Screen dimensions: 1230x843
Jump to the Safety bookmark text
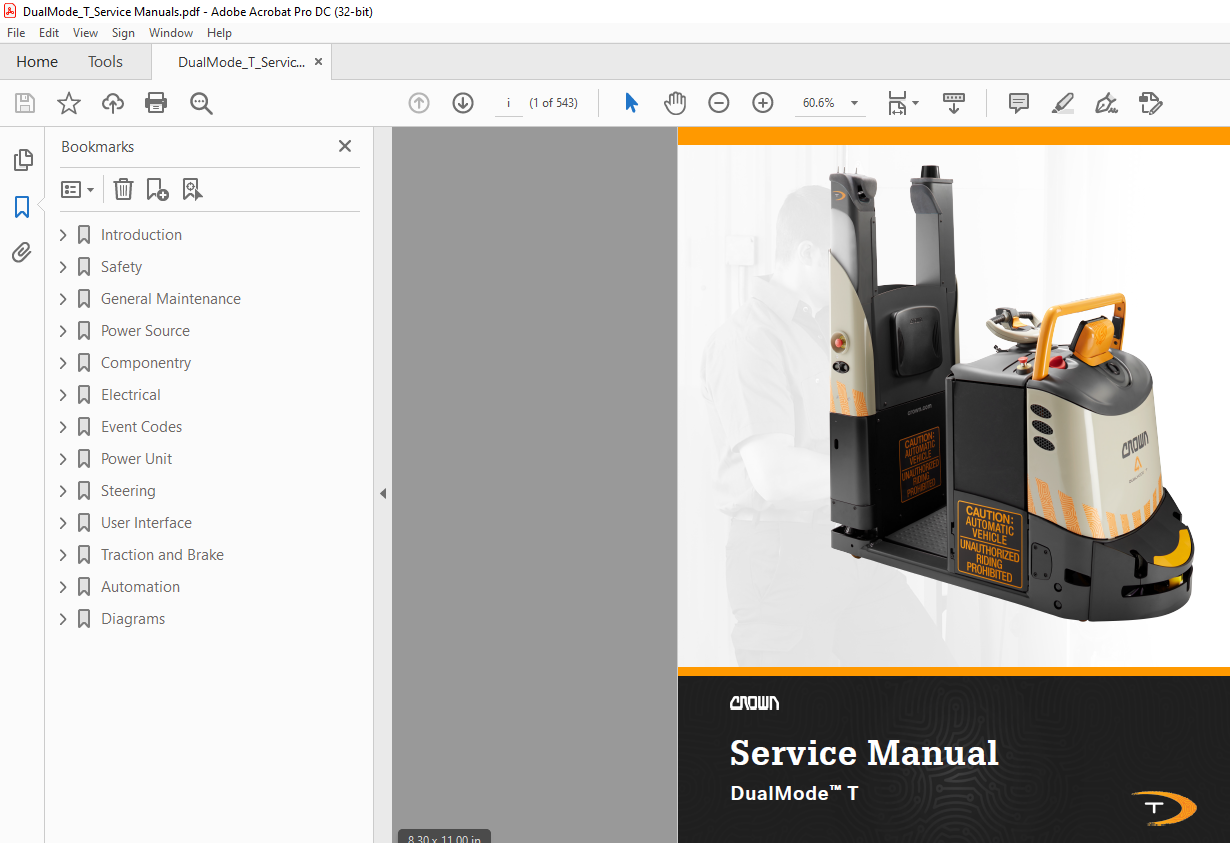point(121,267)
